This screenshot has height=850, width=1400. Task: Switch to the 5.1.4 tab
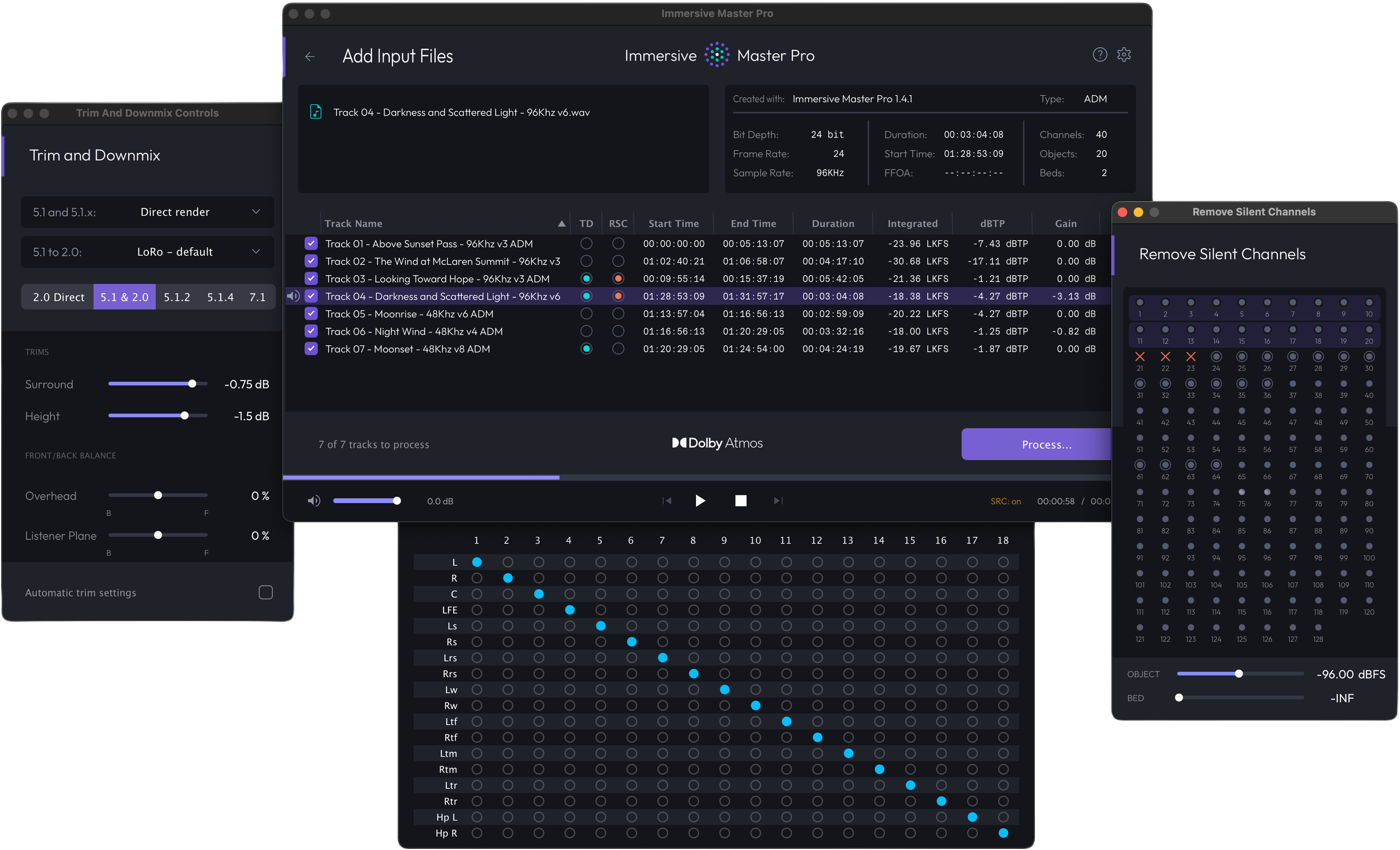[x=220, y=297]
